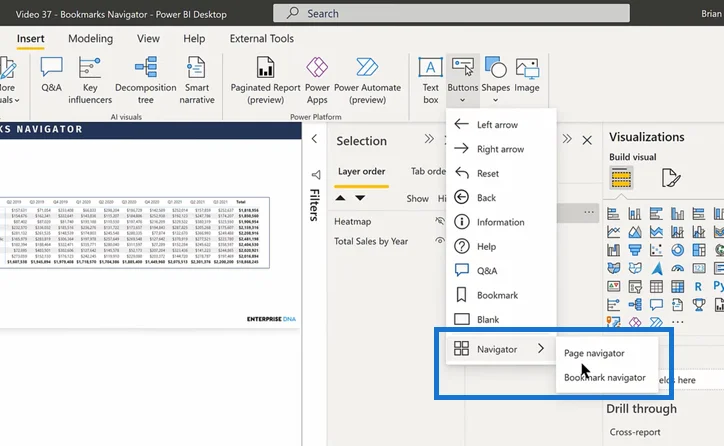
Task: Select Layer order tab
Action: [362, 171]
